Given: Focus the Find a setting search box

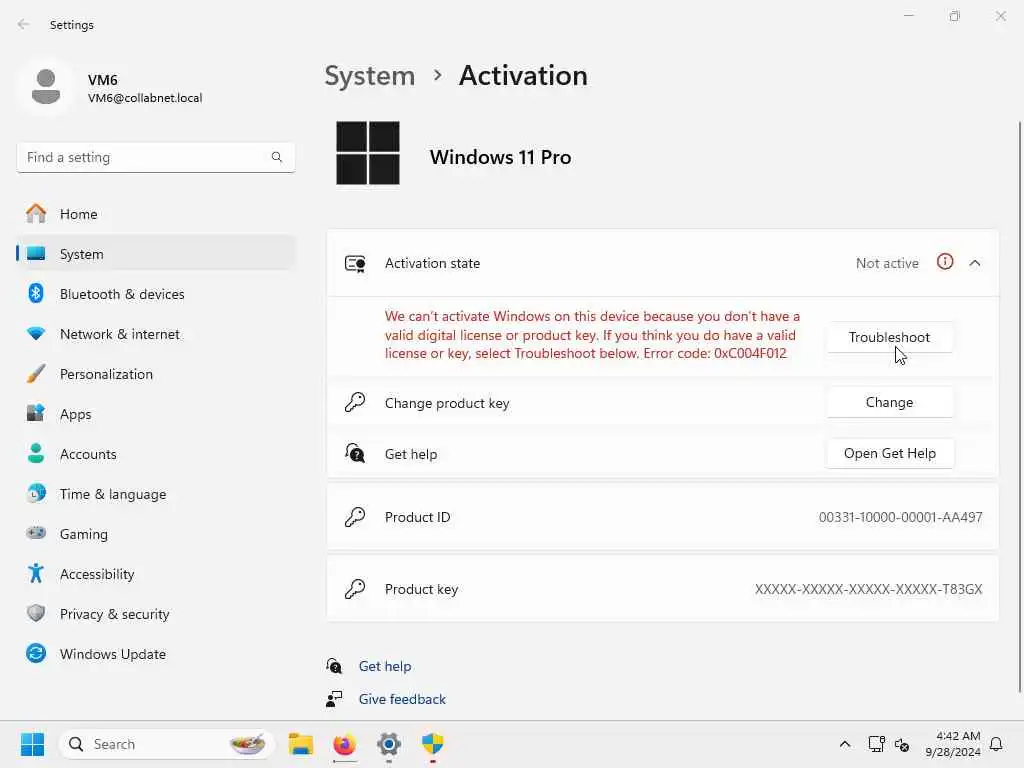Looking at the screenshot, I should (x=155, y=157).
